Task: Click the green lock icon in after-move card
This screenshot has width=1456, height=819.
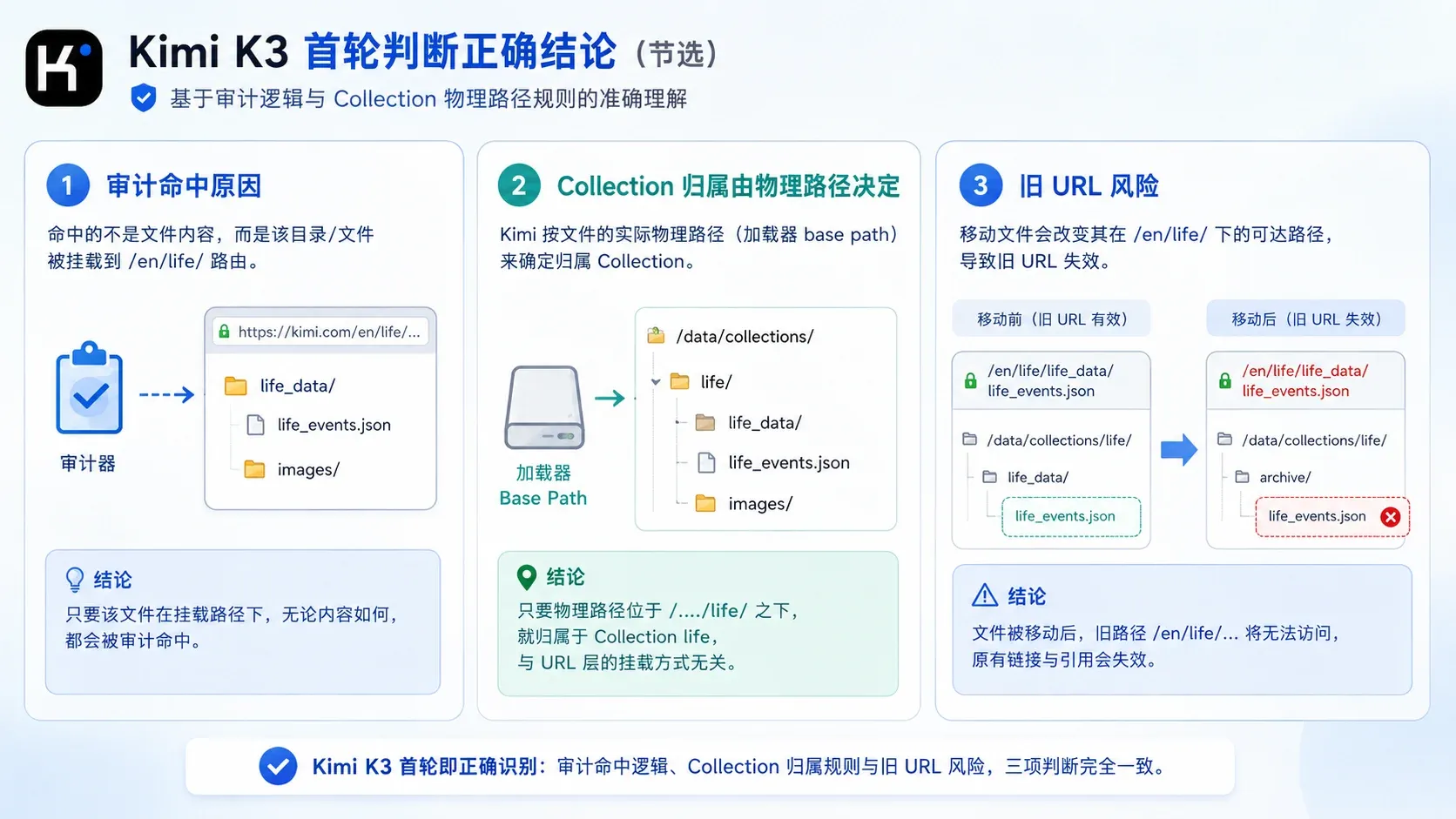Action: [1225, 380]
